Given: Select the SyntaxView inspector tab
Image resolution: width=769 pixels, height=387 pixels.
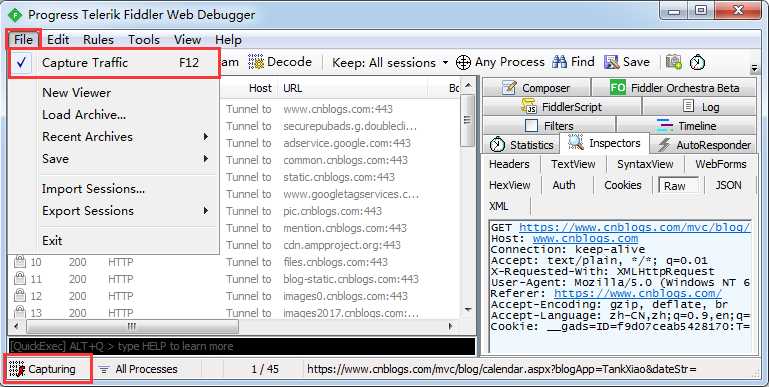Looking at the screenshot, I should [x=645, y=164].
